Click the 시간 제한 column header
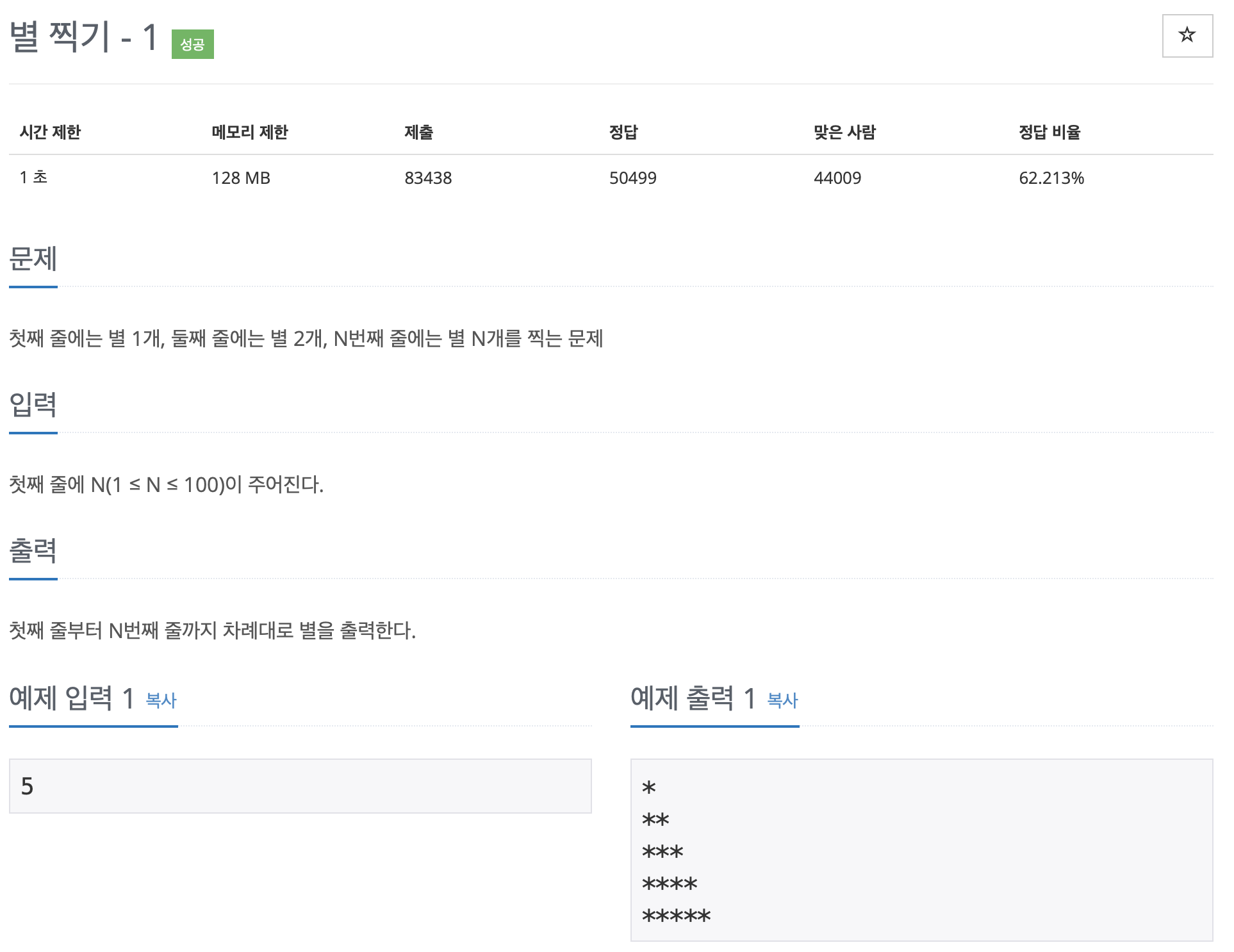This screenshot has height=952, width=1234. pyautogui.click(x=50, y=132)
